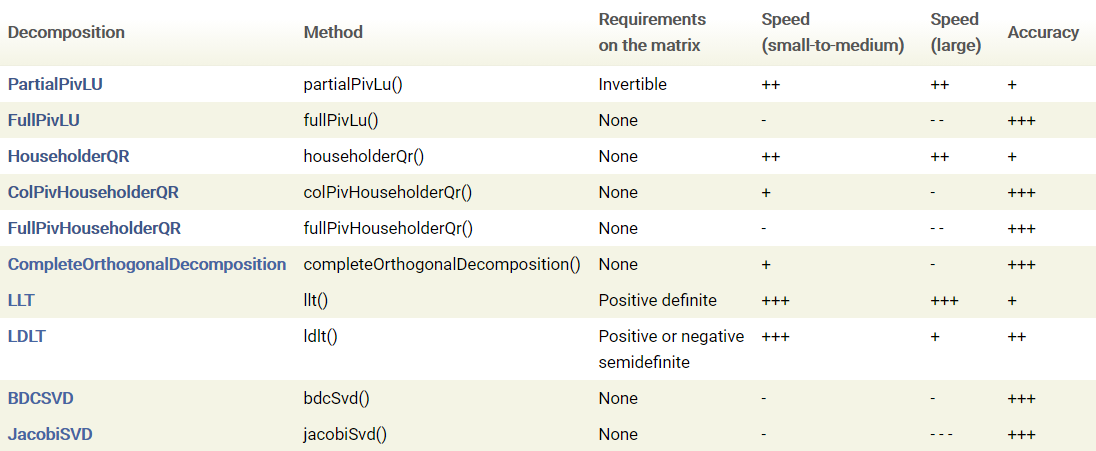Screen dimensions: 1096x451
Task: Click the HouseholderQR link
Action: tap(69, 156)
